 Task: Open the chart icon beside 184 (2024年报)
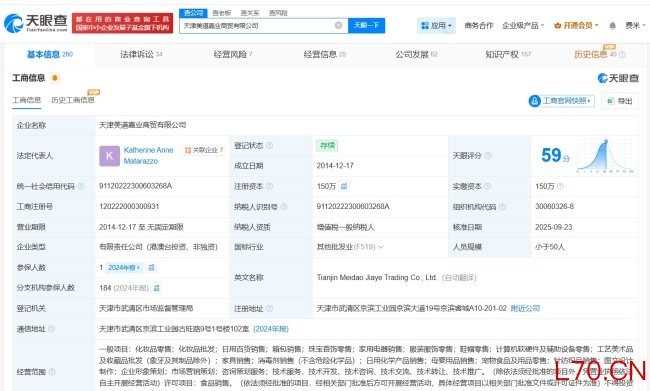pos(156,288)
